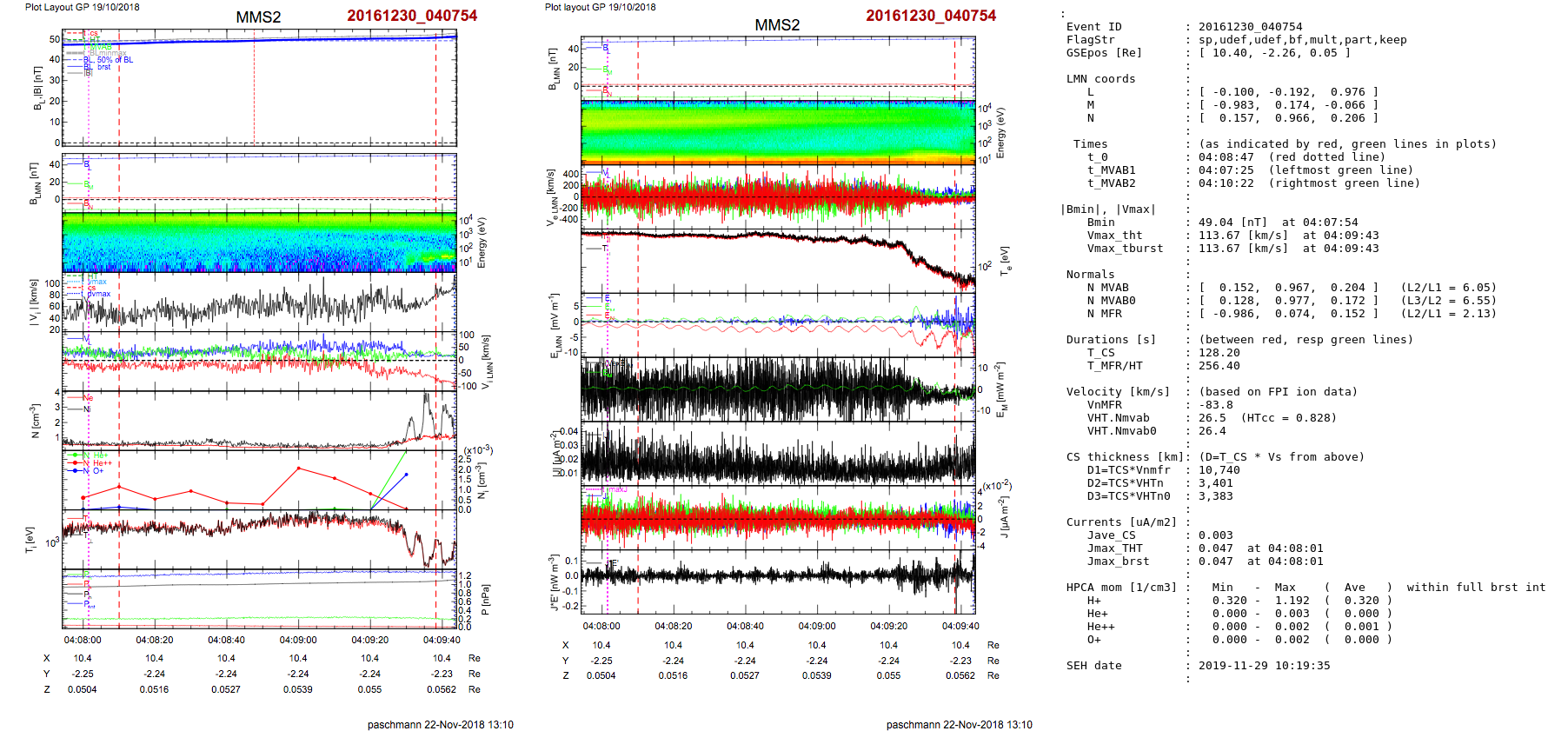Viewport: 1568px width, 731px height.
Task: Click the 04:08:40 time label on right plot
Action: (x=745, y=626)
